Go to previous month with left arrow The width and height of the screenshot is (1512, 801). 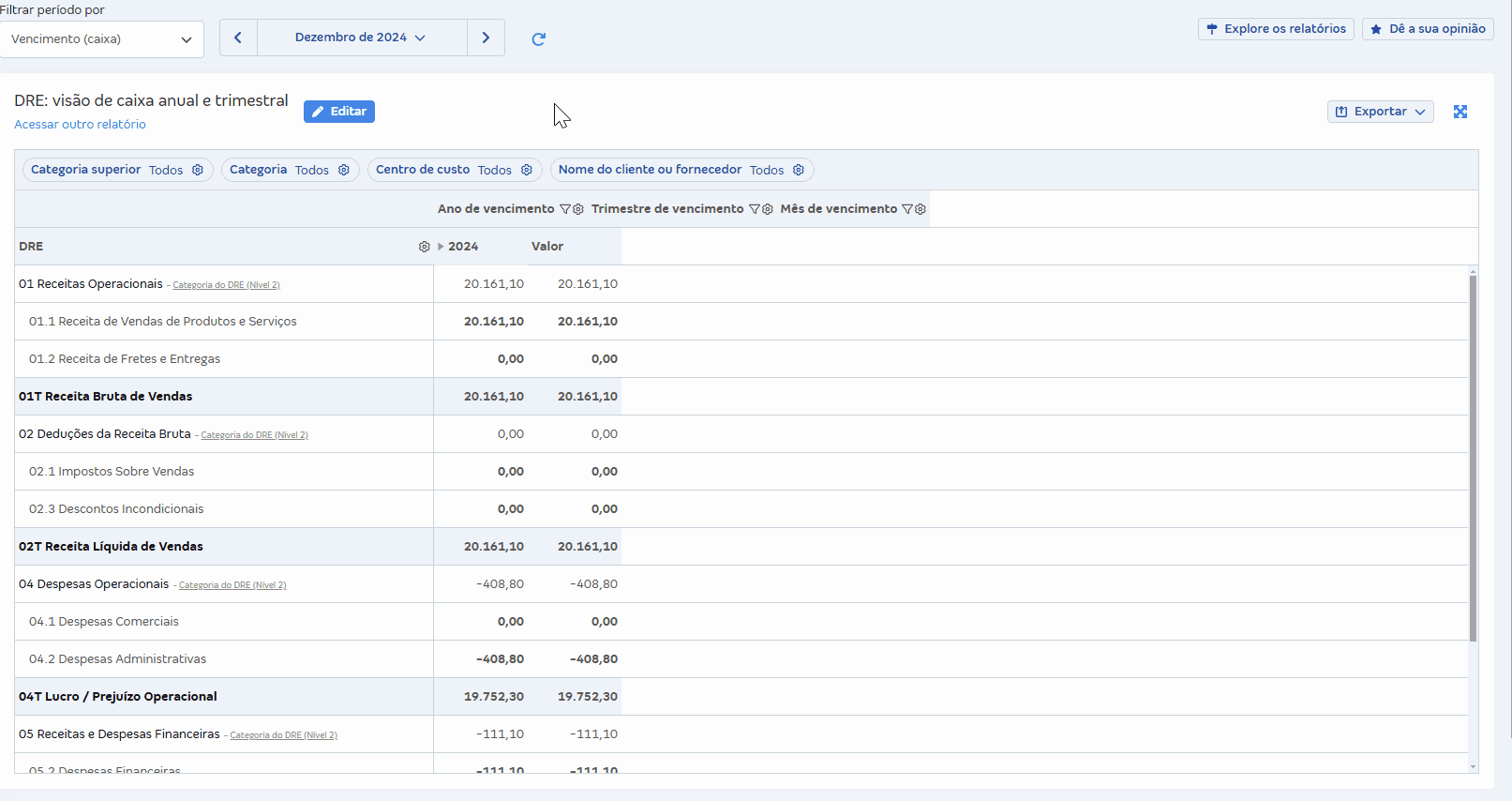click(238, 38)
